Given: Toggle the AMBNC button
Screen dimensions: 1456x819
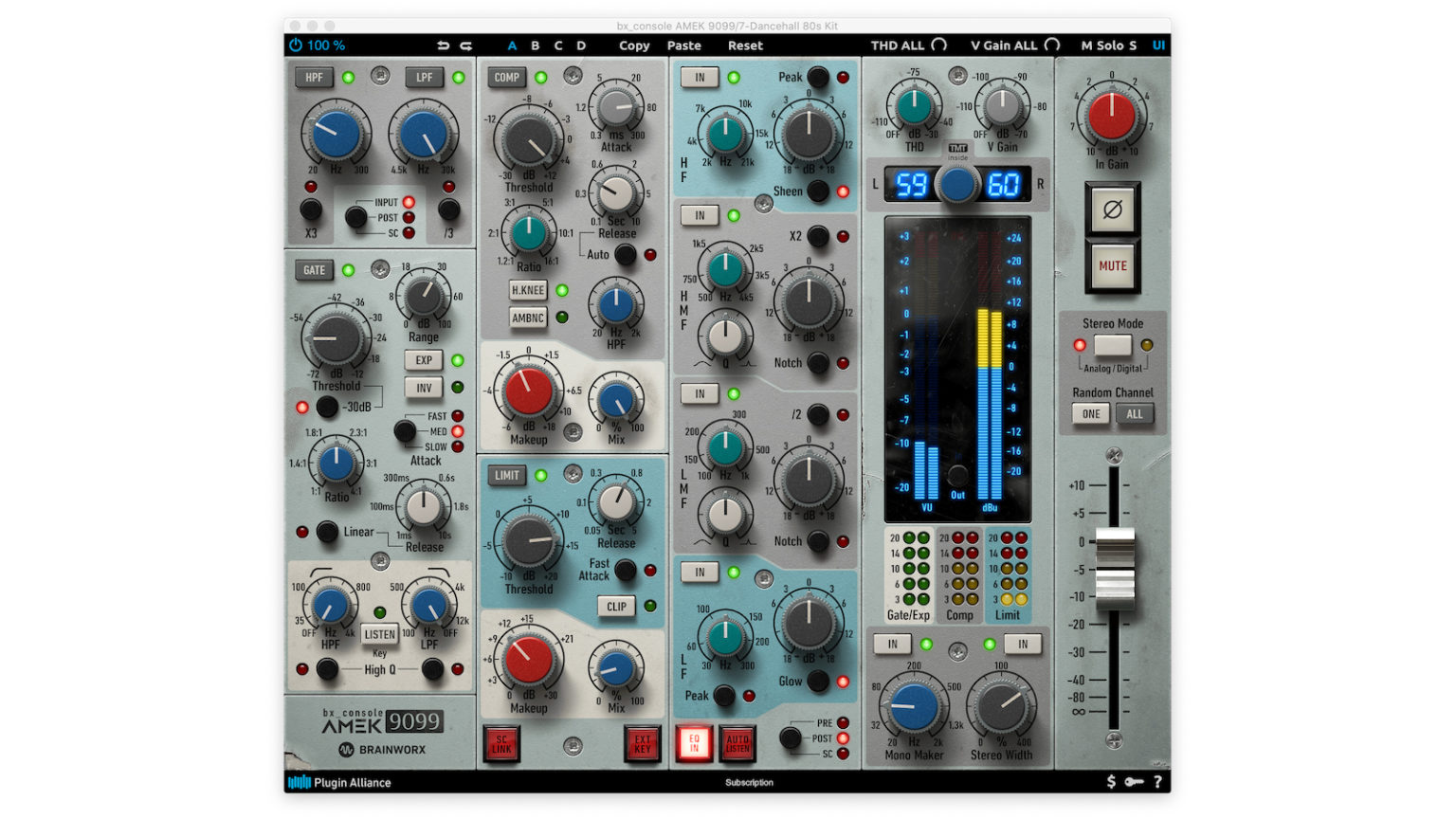Looking at the screenshot, I should [x=528, y=318].
